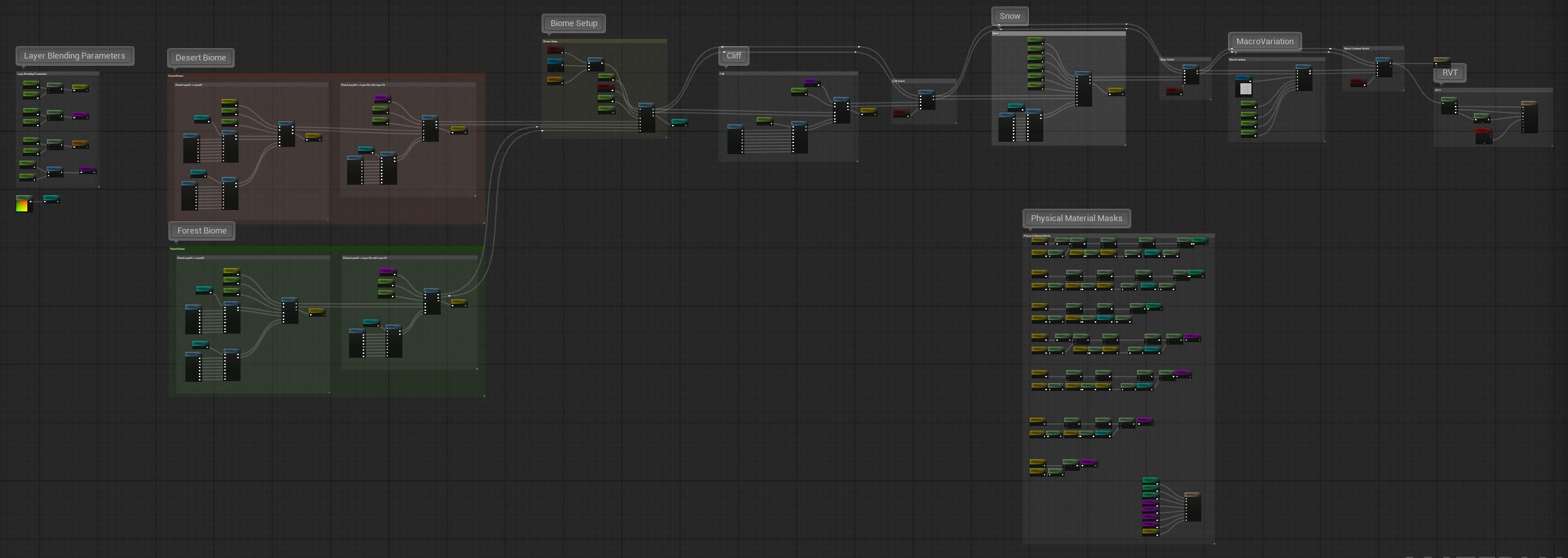Select the white texture thumbnail in MacroVariation

point(1245,89)
